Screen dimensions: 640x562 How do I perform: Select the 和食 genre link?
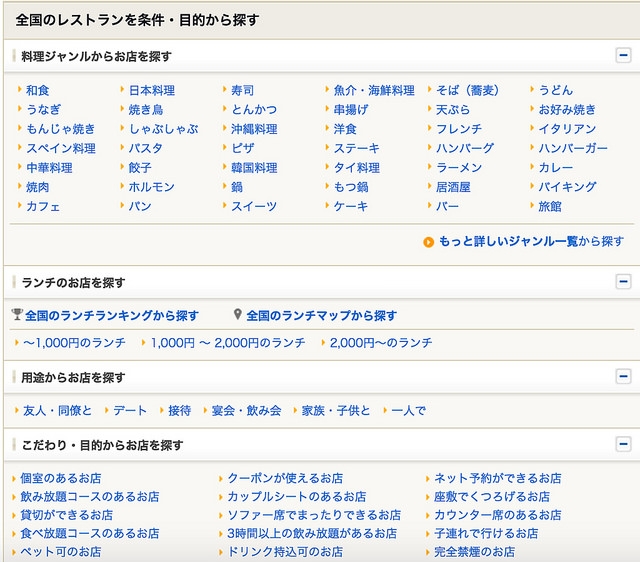[x=38, y=90]
